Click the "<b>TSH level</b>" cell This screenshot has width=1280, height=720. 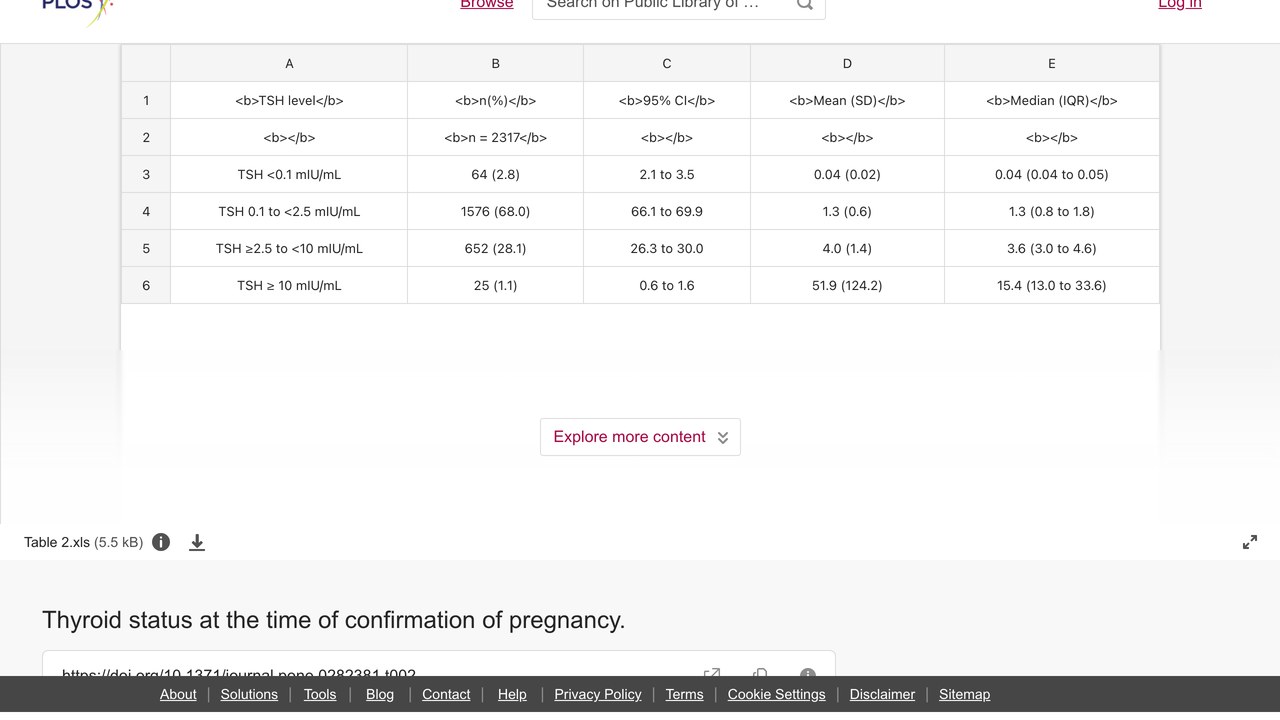[289, 100]
